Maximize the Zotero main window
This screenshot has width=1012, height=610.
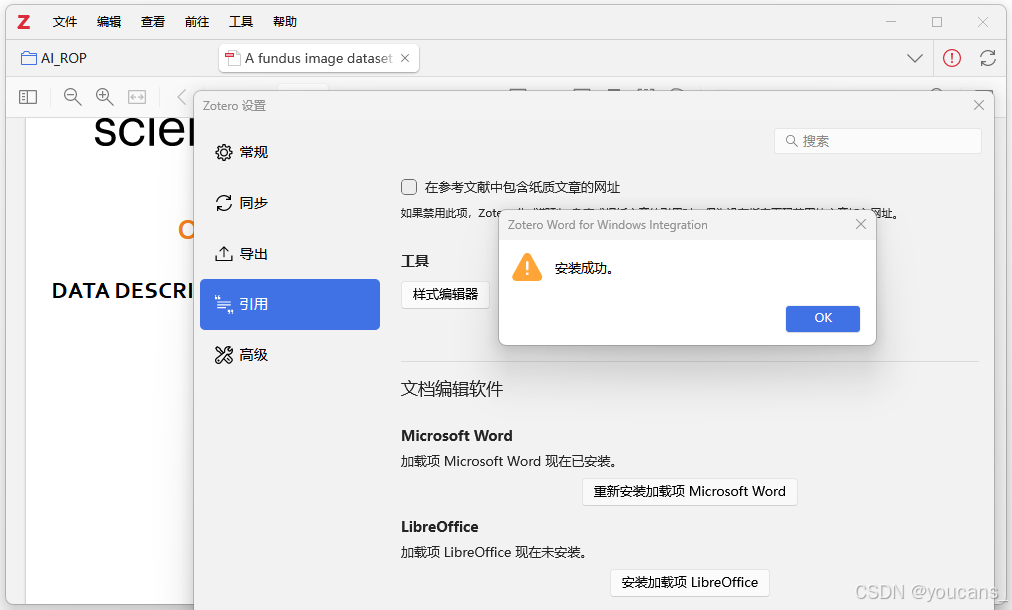point(936,22)
